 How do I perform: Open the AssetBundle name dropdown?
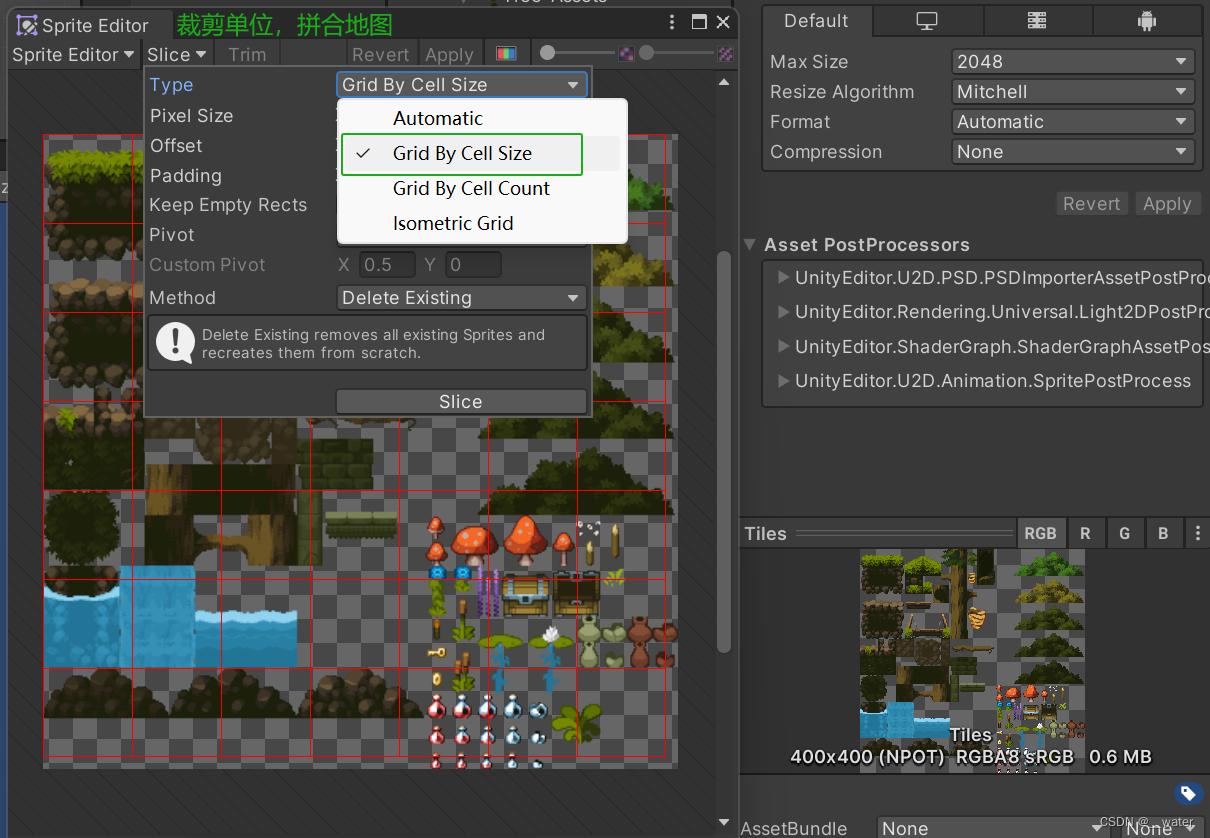[991, 828]
